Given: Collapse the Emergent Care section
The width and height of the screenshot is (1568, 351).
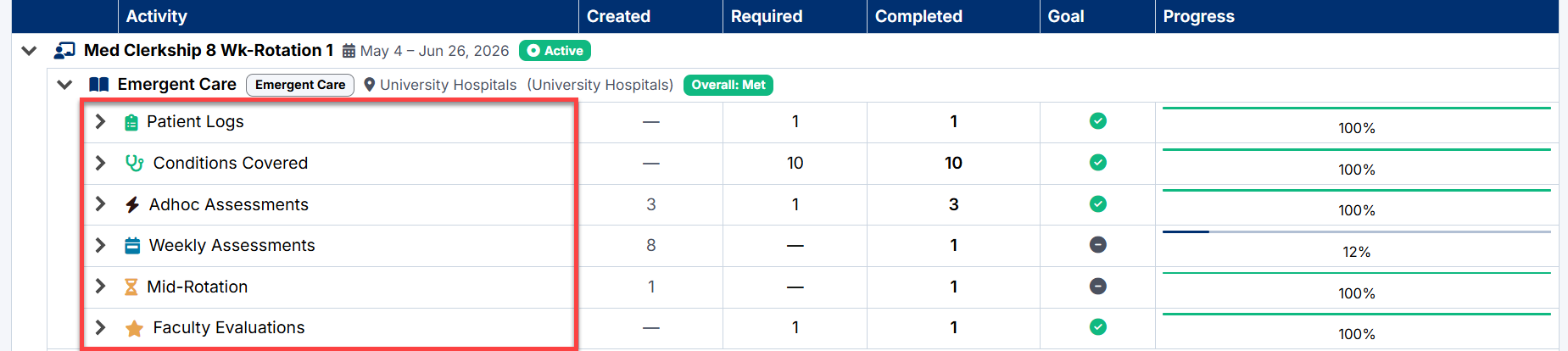Looking at the screenshot, I should 64,85.
